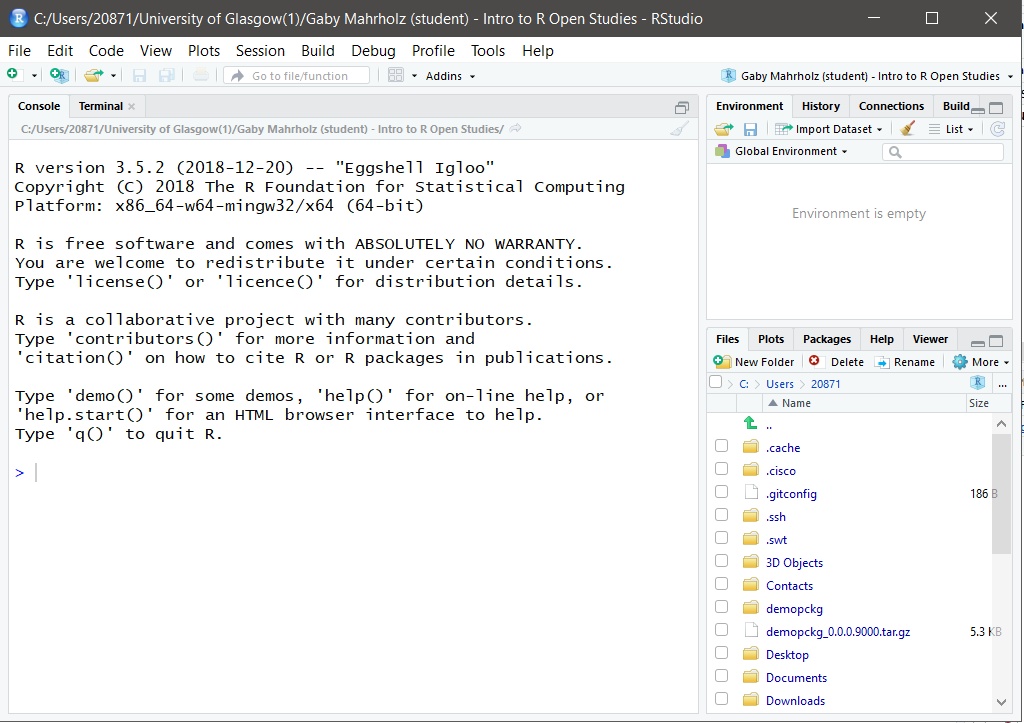Check the Contacts folder checkbox
Viewport: 1024px width, 723px height.
(x=721, y=583)
